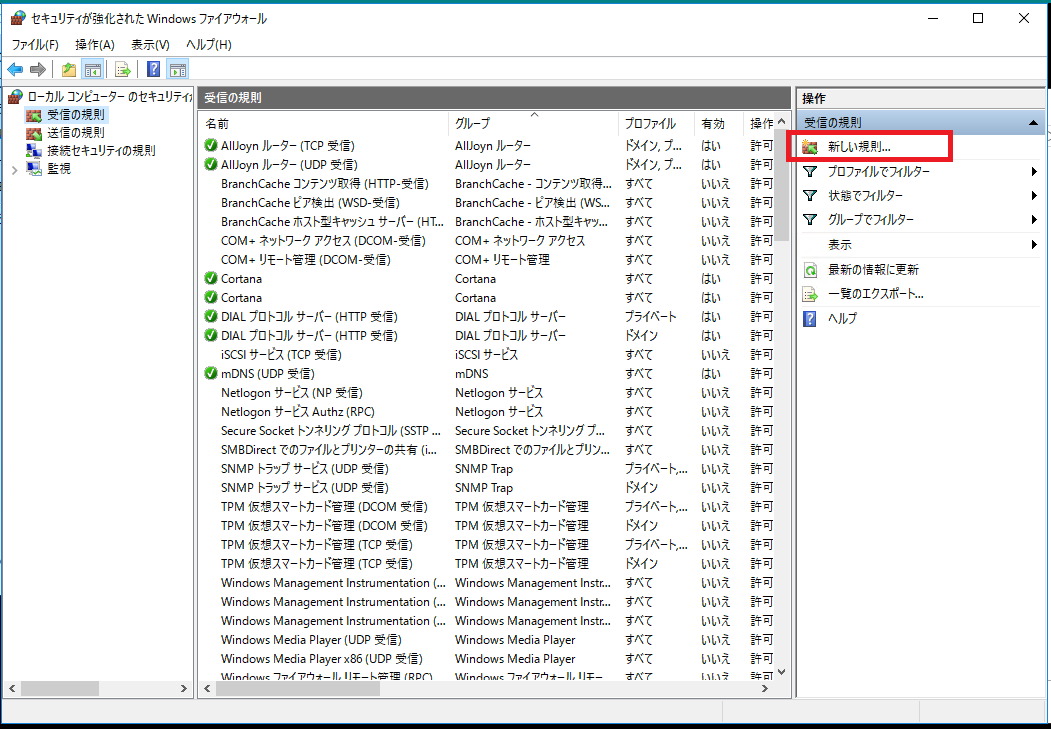1051x729 pixels.
Task: Select the COM+ リモート管理 (DCOM-受信) rule
Action: click(x=306, y=259)
